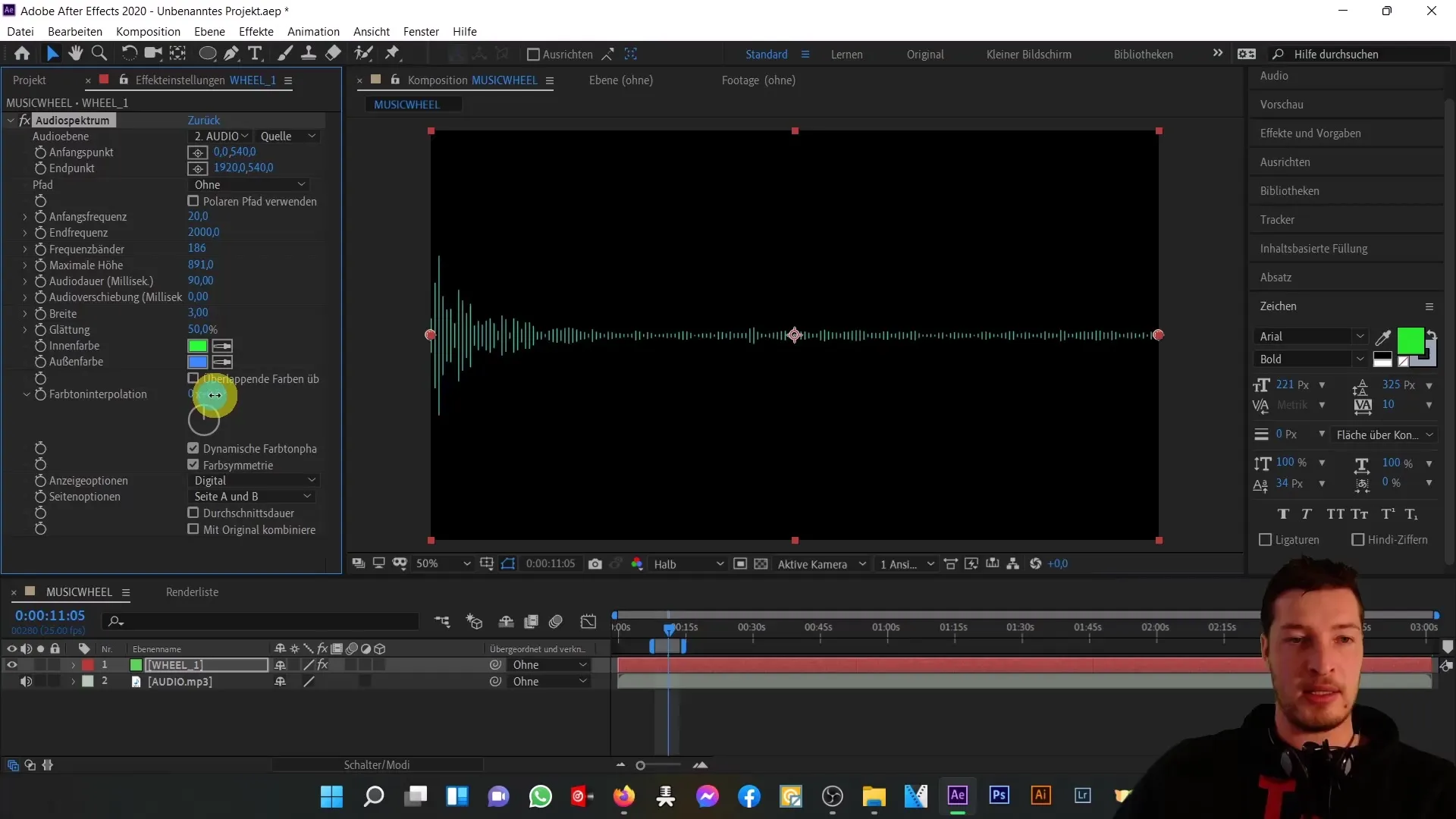Viewport: 1456px width, 819px height.
Task: Click Schalter/Modi toggle button
Action: coord(376,765)
